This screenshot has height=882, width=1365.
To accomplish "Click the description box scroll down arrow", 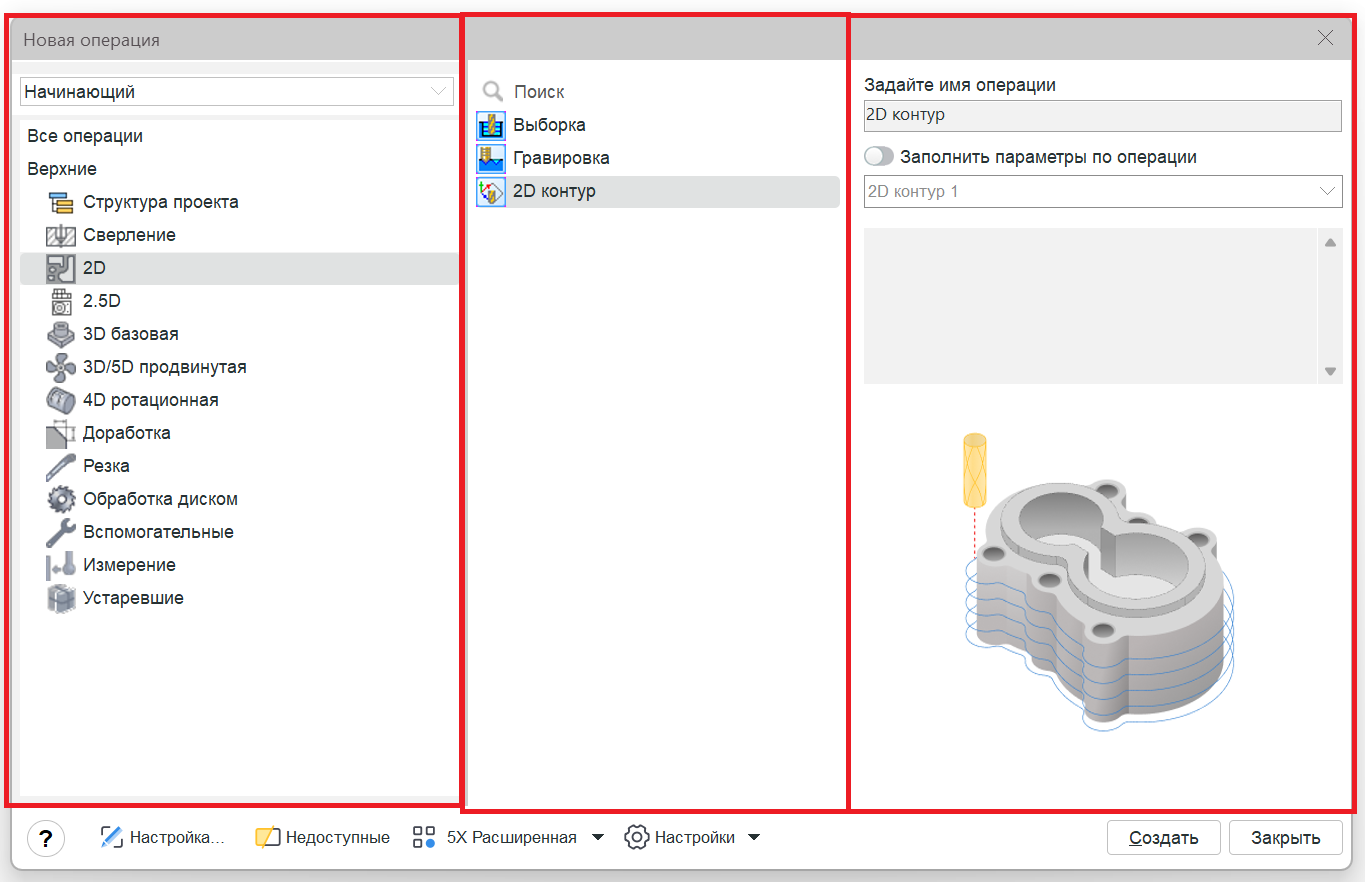I will (1330, 371).
